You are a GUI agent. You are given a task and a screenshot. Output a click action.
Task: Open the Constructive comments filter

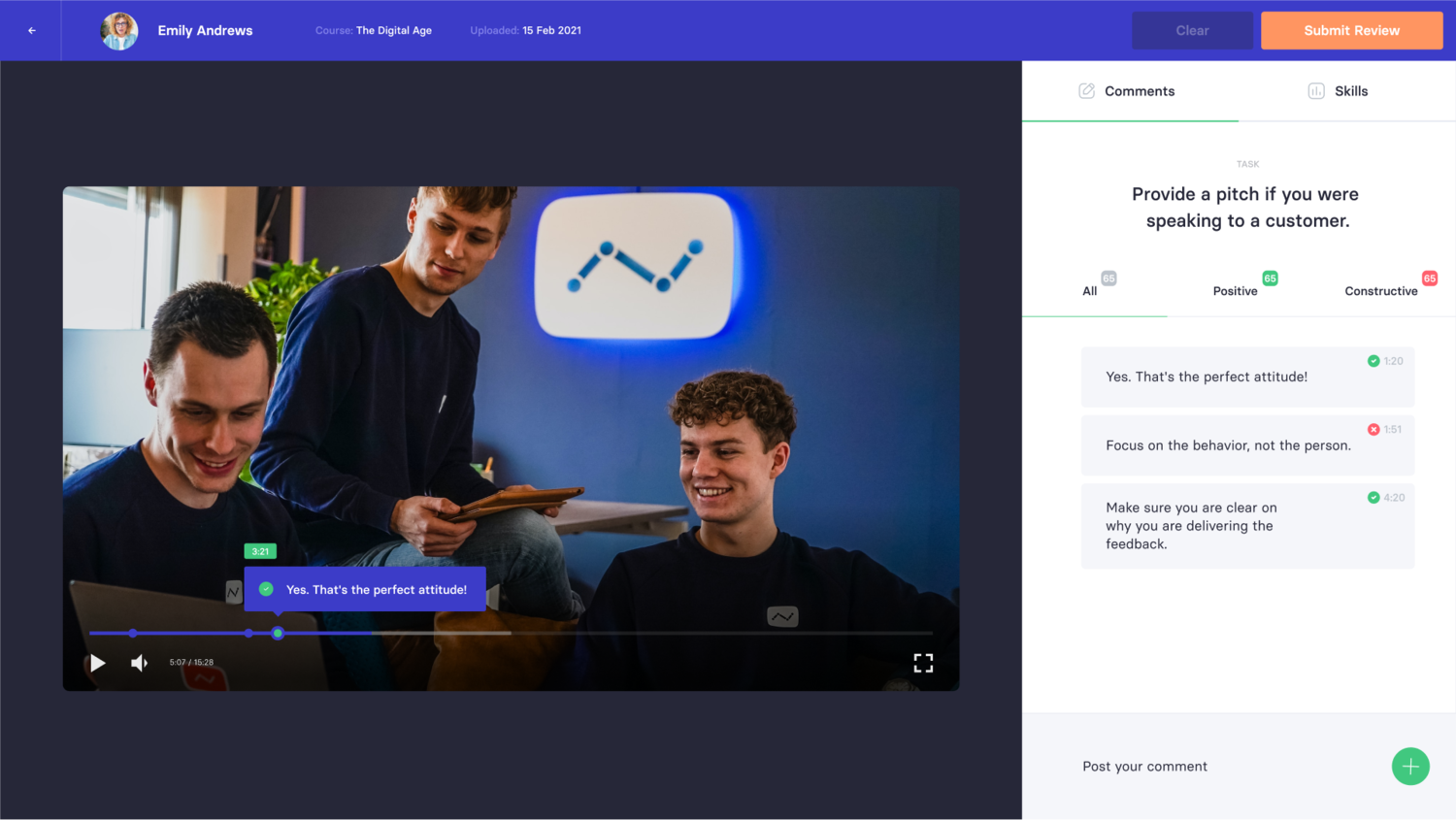click(1380, 290)
